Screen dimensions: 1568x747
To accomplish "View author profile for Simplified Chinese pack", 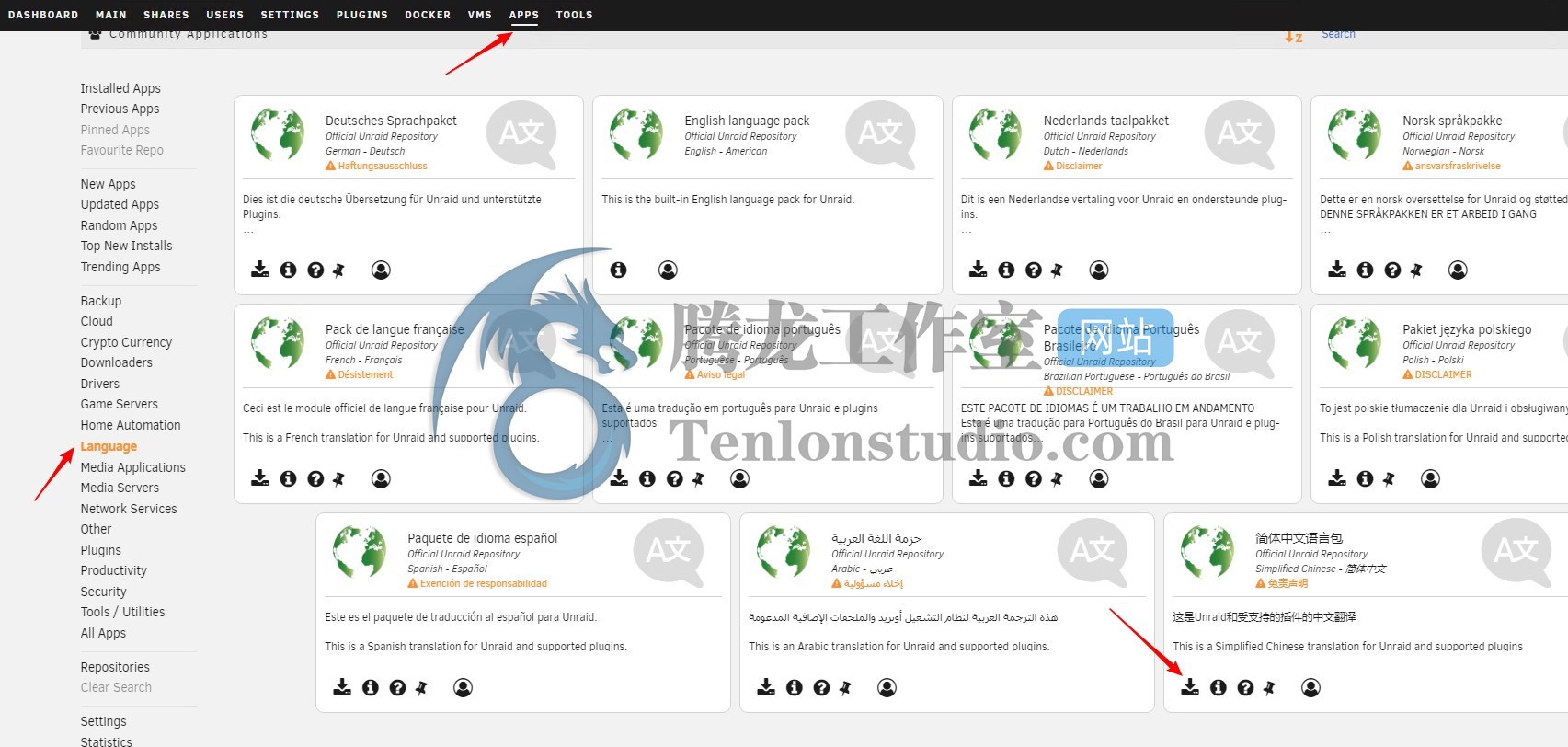I will (1310, 687).
